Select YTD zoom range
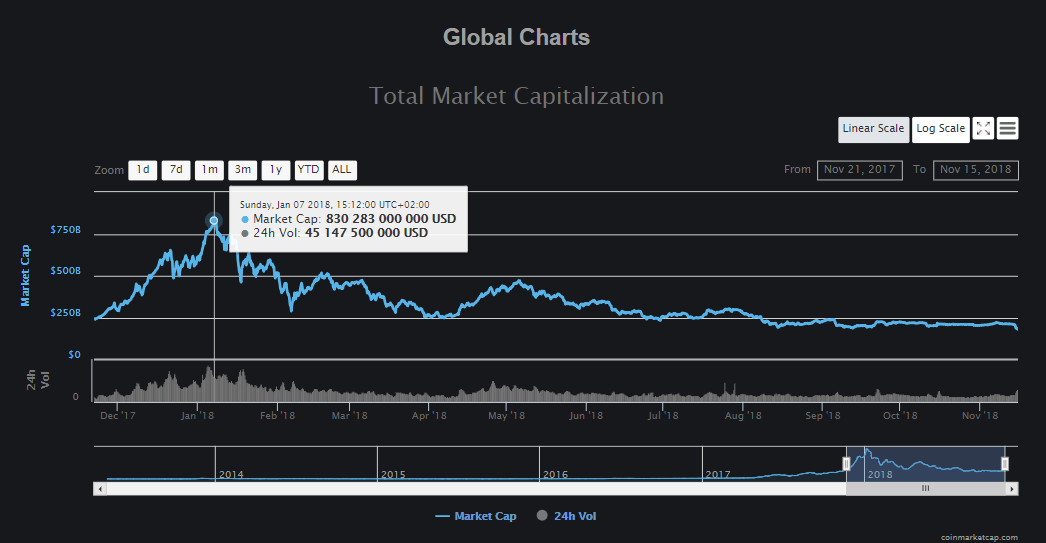The width and height of the screenshot is (1046, 543). [308, 170]
